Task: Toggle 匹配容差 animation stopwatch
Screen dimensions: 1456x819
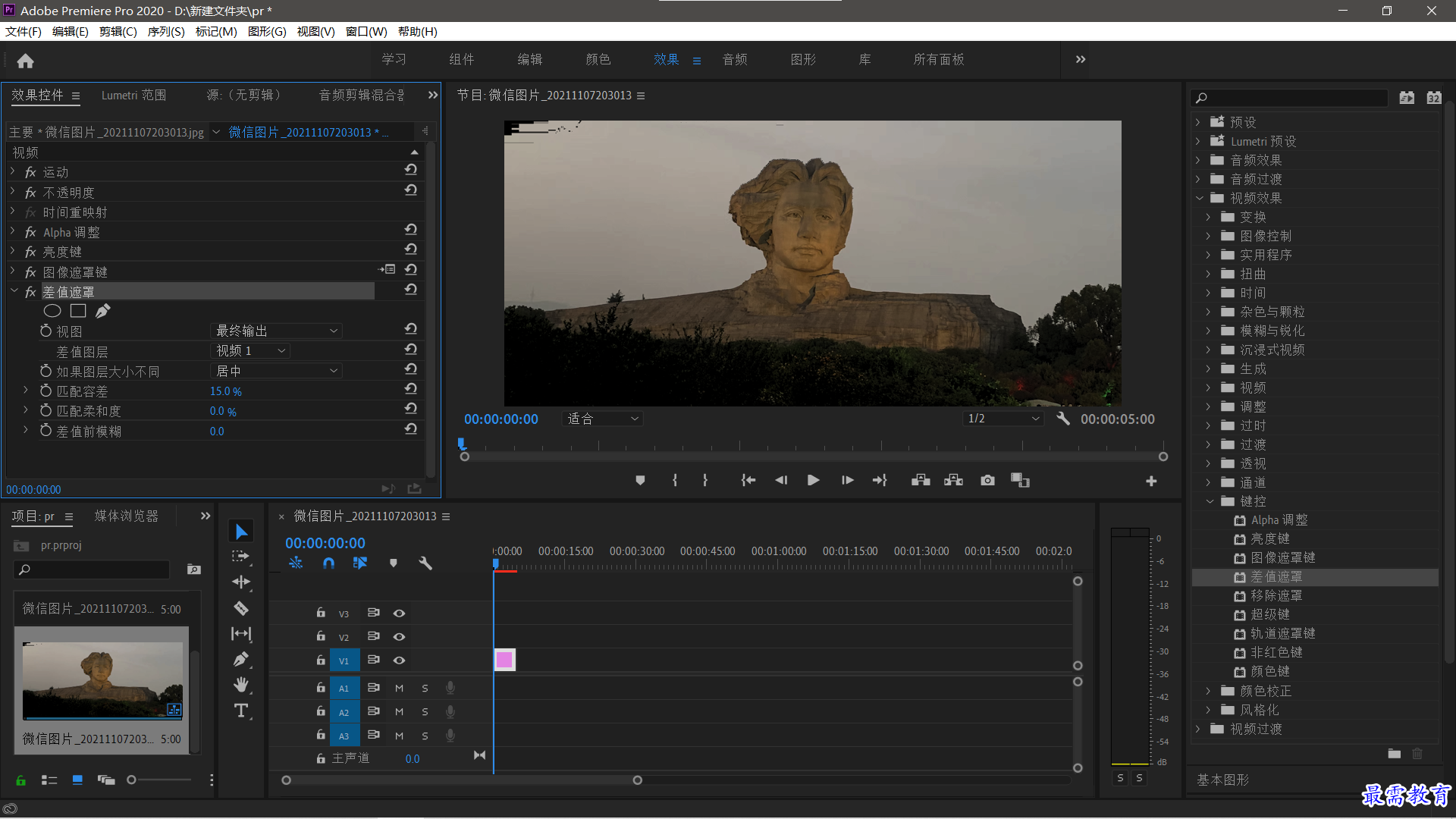Action: click(45, 391)
